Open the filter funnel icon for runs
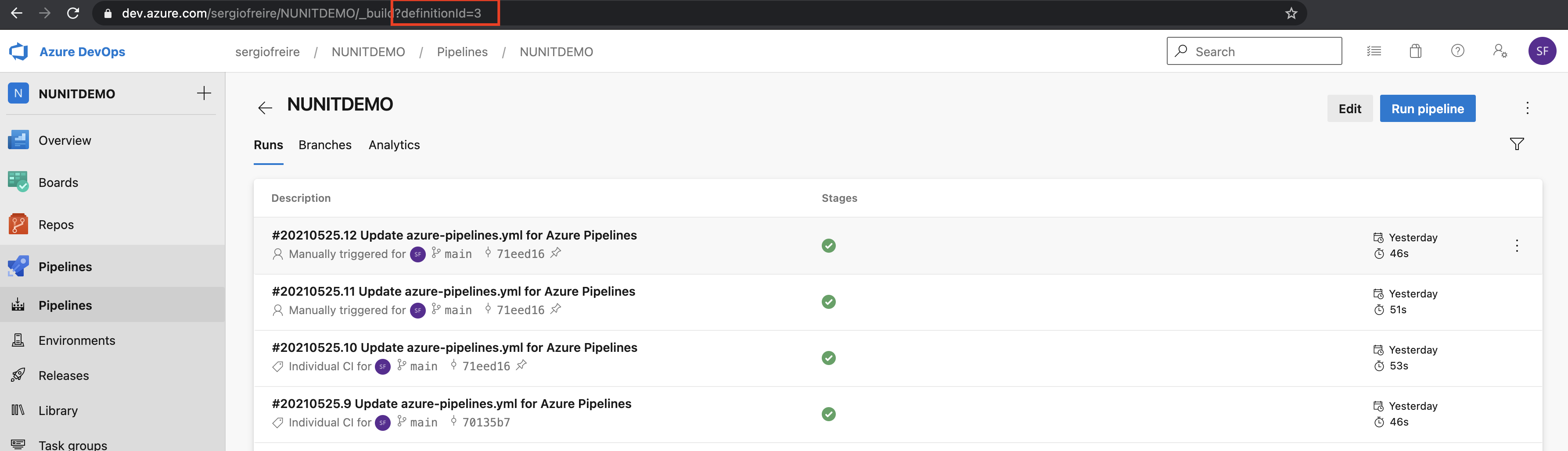Viewport: 1568px width, 451px height. (x=1516, y=144)
